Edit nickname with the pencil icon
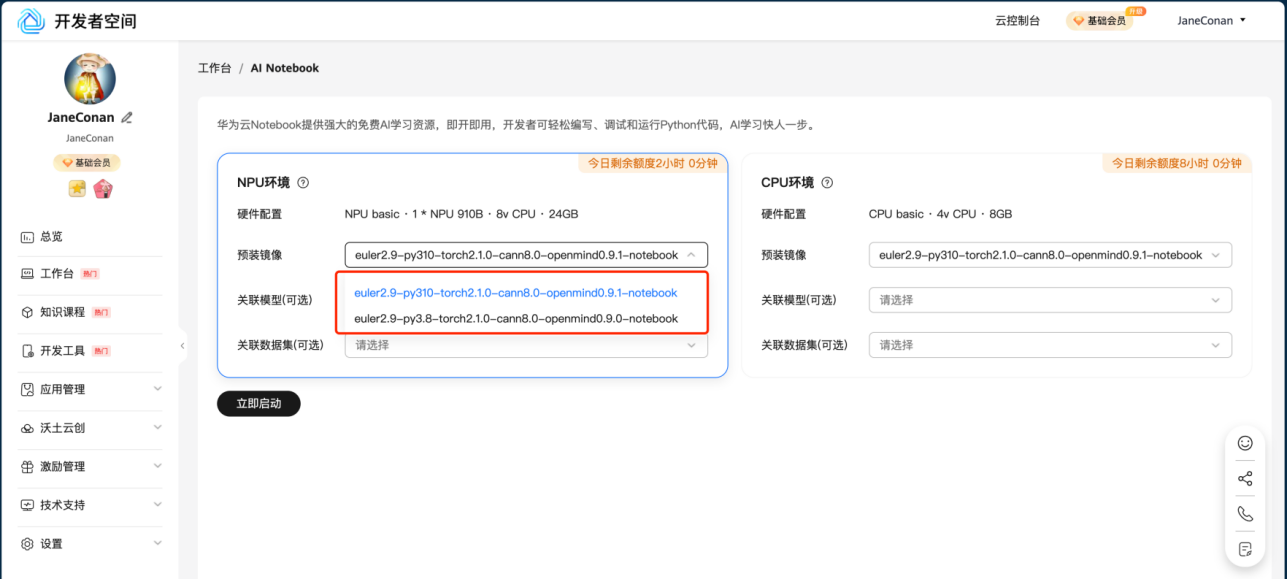1287x579 pixels. point(127,117)
